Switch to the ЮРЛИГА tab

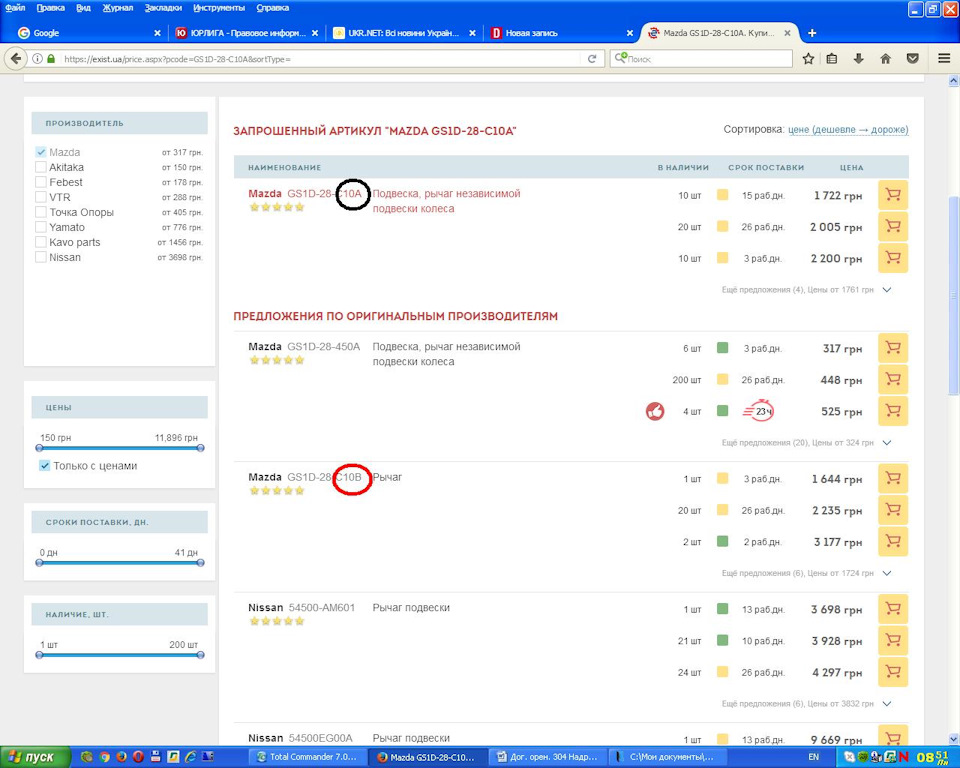(x=246, y=33)
